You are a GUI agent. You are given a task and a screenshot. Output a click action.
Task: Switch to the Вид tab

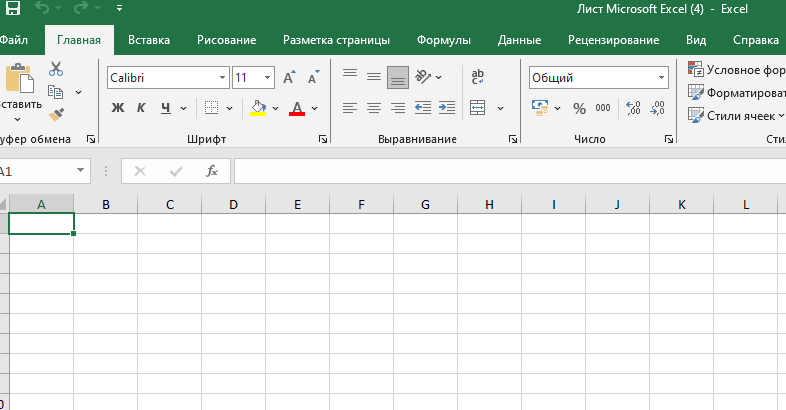pyautogui.click(x=696, y=40)
